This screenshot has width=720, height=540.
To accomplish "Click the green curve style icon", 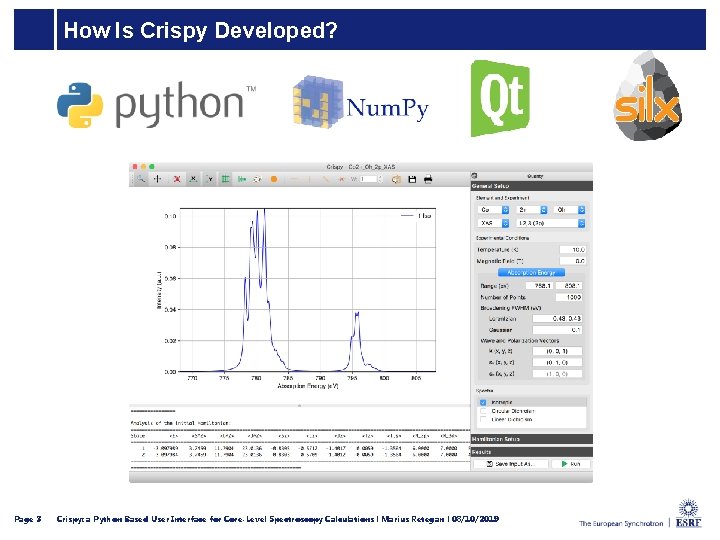I will [x=242, y=179].
